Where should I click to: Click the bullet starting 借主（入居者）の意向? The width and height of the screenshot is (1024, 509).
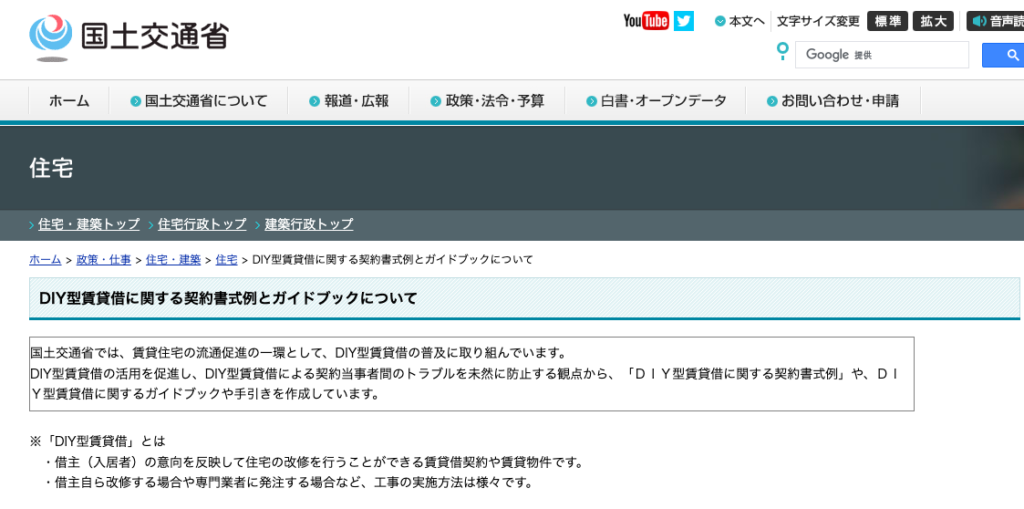[x=313, y=463]
